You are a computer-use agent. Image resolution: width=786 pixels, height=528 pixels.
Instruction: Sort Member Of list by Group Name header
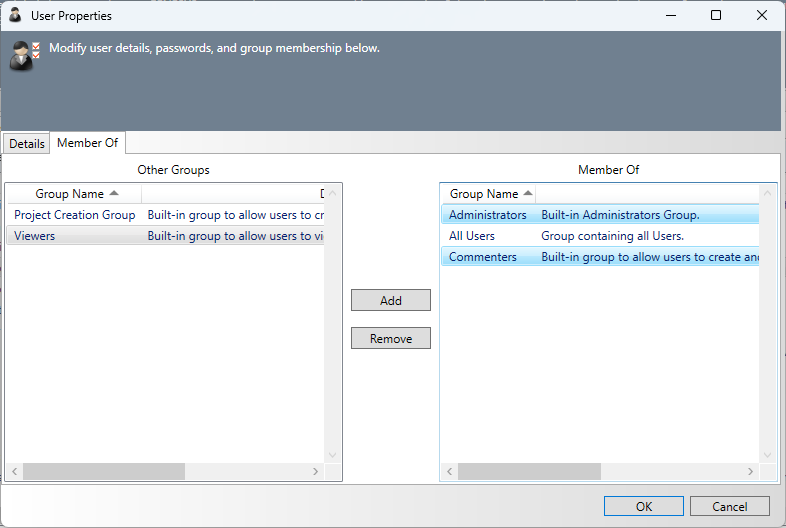coord(484,194)
